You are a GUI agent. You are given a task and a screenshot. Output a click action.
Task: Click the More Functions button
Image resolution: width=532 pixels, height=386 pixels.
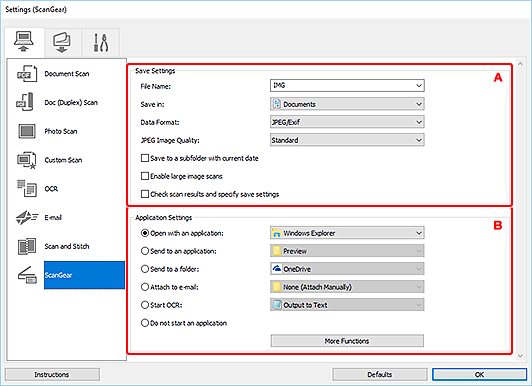[347, 341]
